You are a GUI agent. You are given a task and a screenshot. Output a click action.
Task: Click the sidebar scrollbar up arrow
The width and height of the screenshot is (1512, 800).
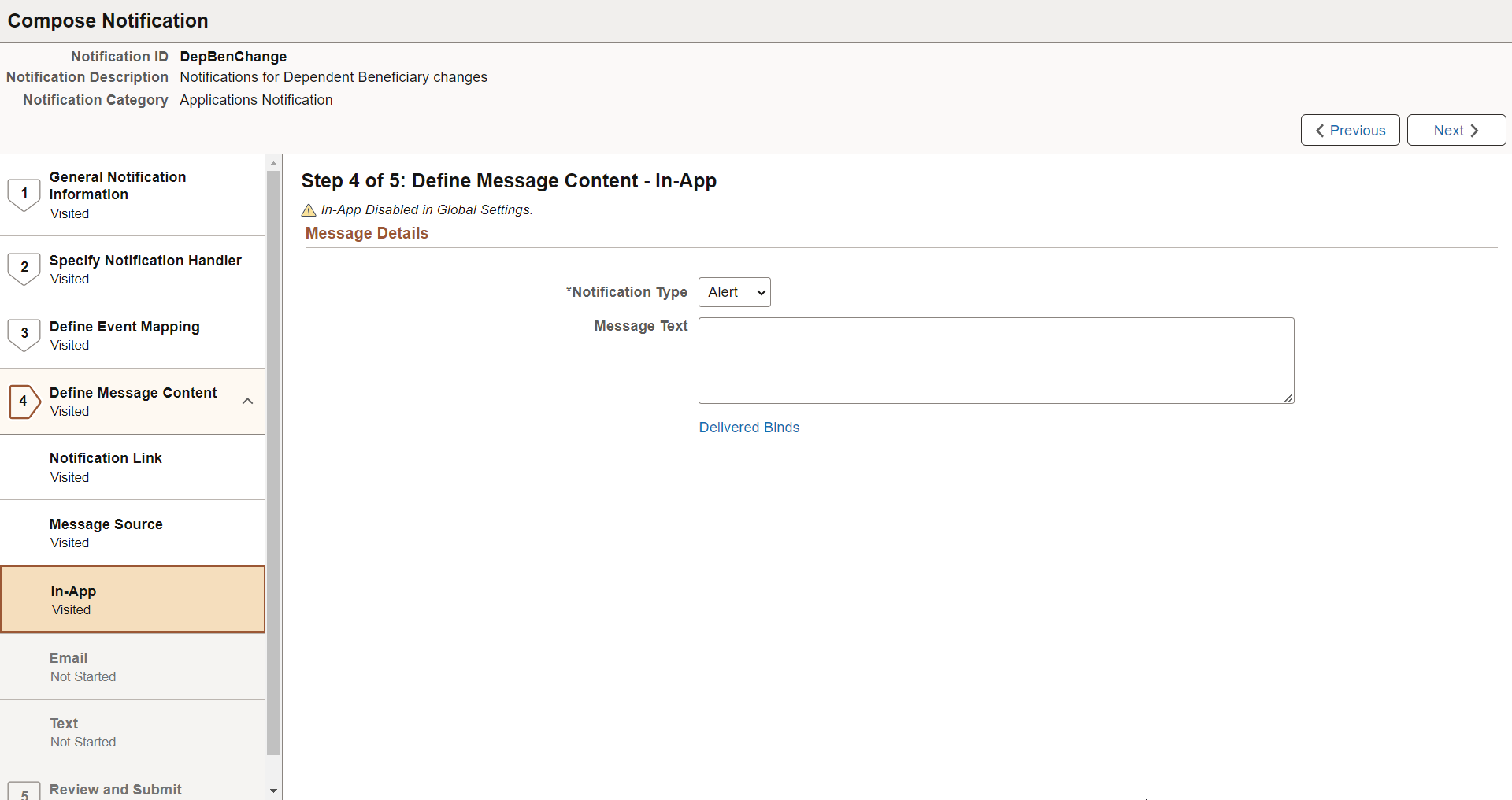273,164
